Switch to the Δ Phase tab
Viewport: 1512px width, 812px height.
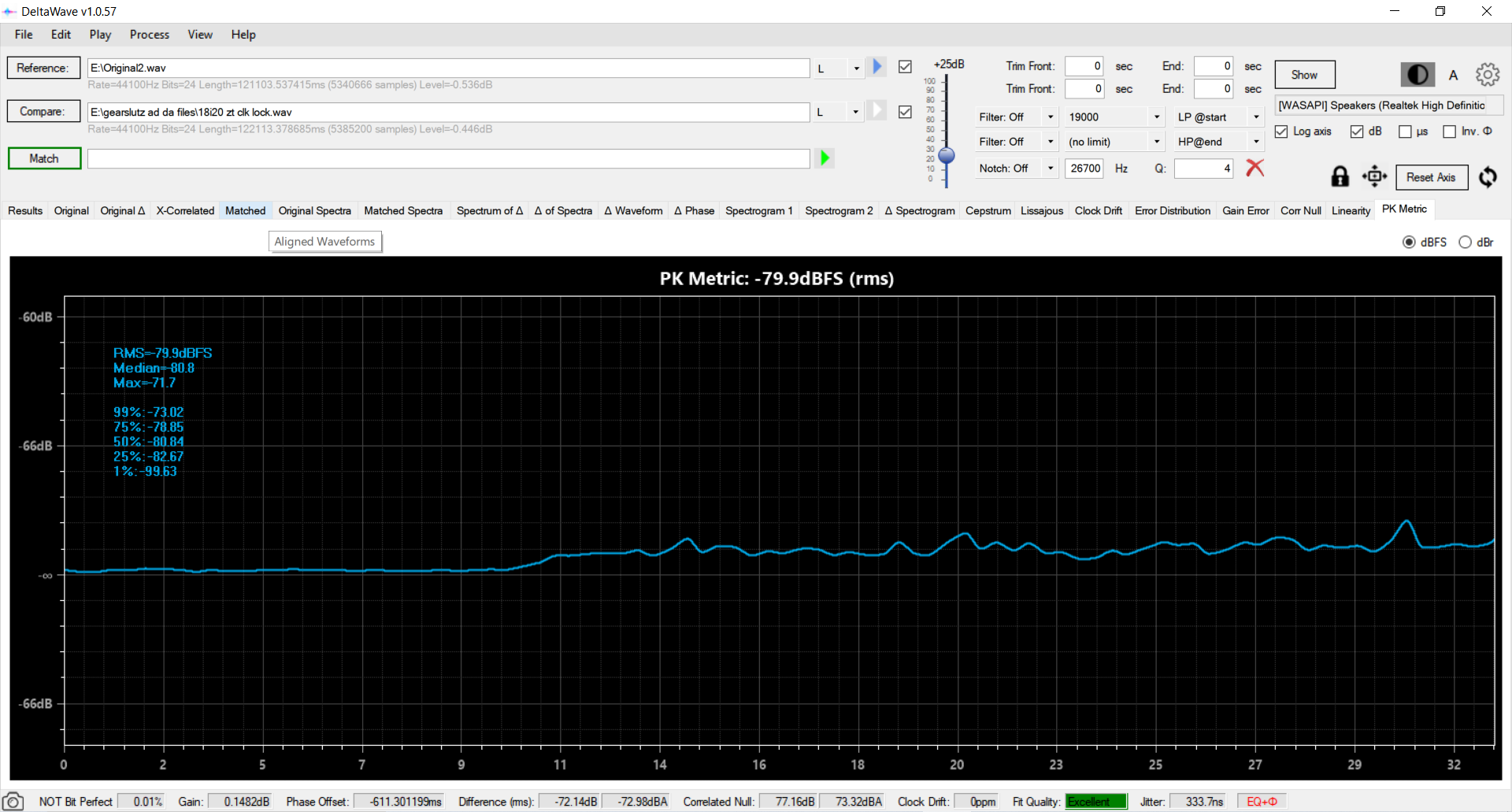tap(694, 210)
